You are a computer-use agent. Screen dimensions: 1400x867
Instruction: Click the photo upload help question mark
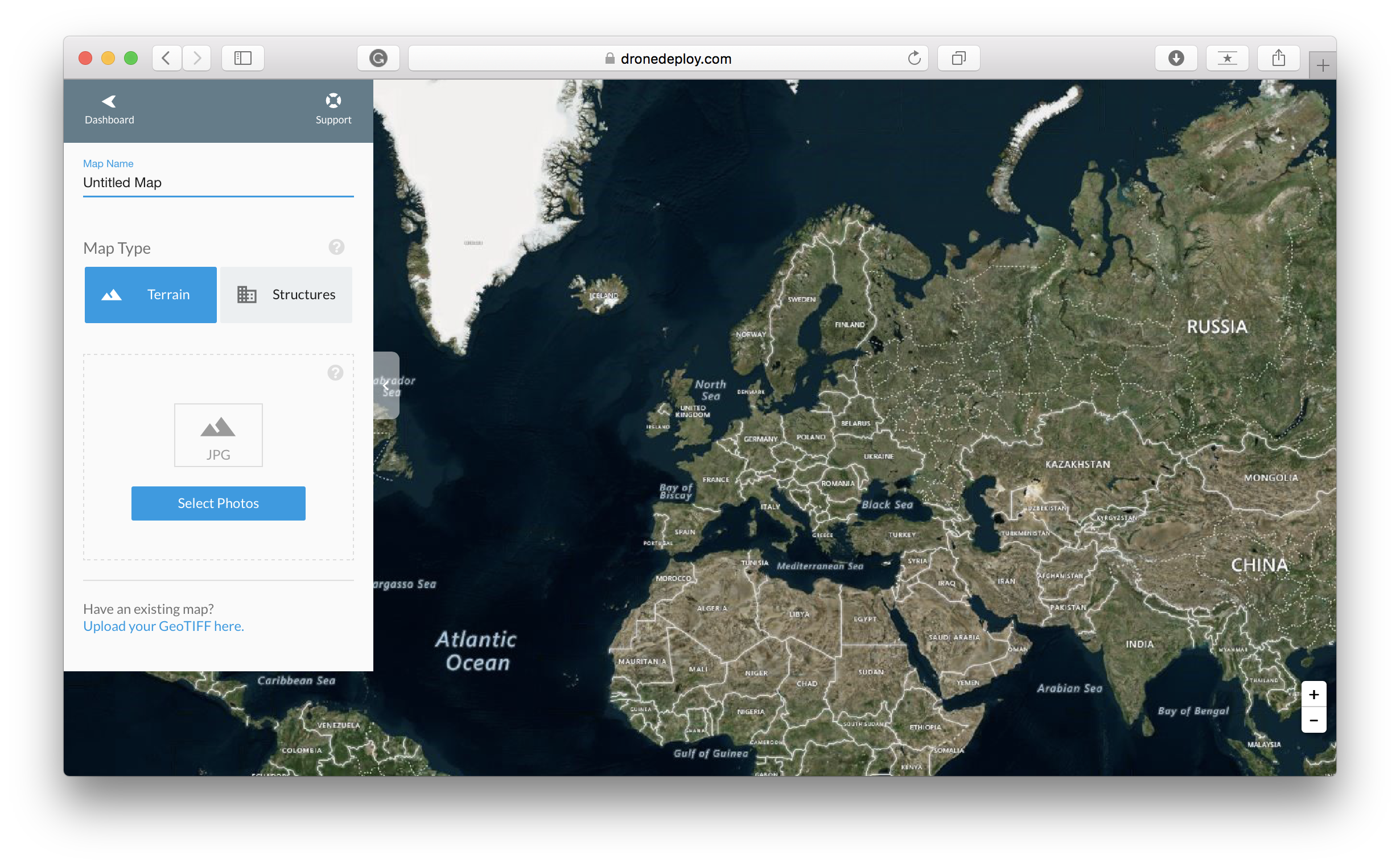(x=336, y=373)
